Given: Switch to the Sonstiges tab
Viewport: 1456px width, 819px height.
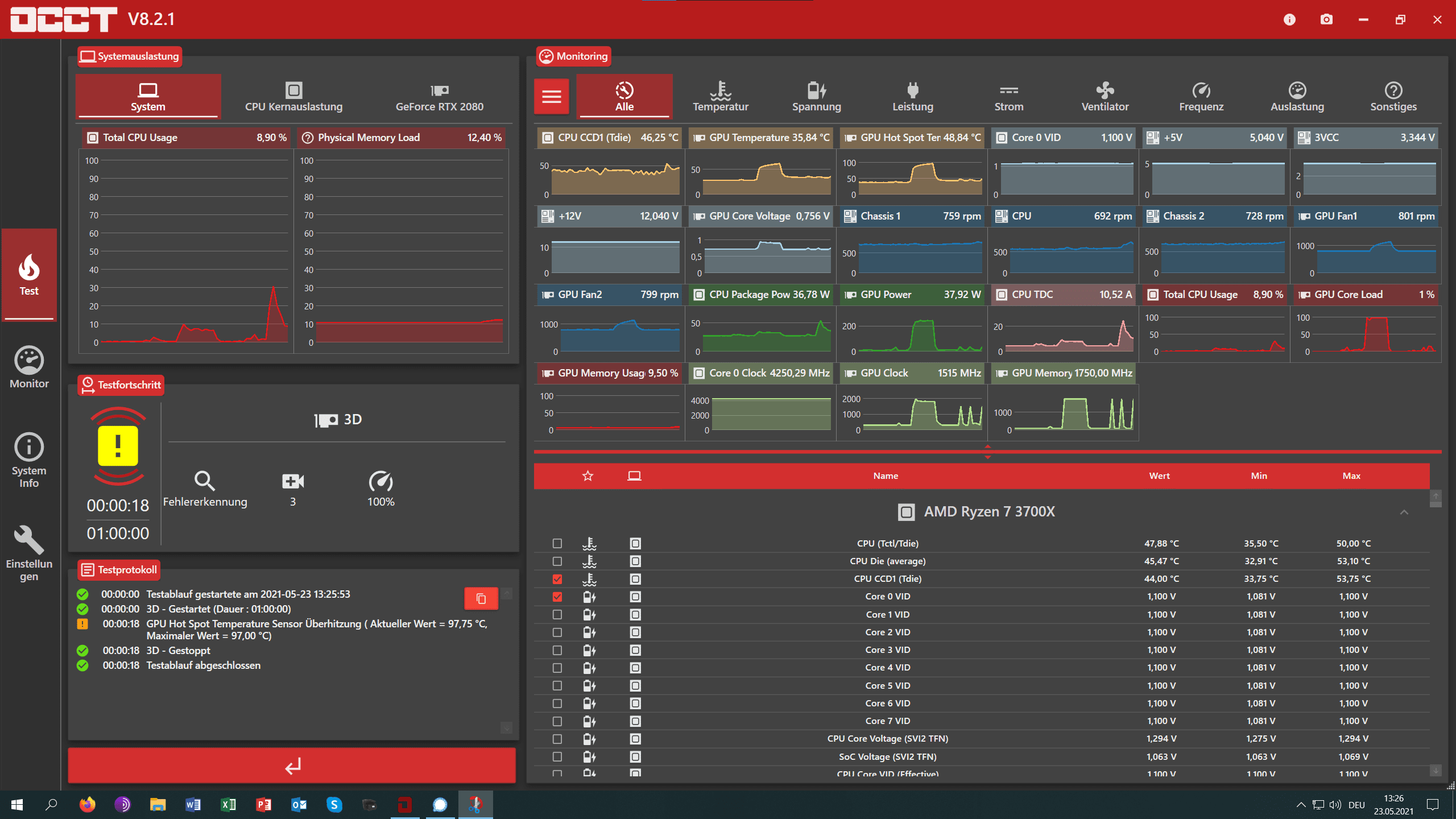Looking at the screenshot, I should pyautogui.click(x=1393, y=97).
